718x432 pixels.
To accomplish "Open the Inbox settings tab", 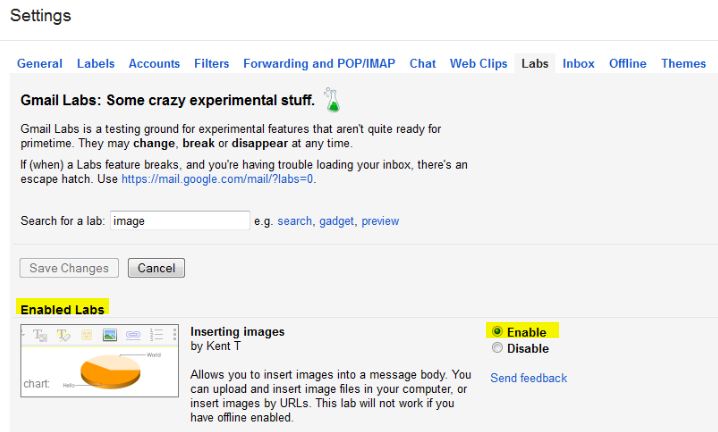I will (578, 64).
